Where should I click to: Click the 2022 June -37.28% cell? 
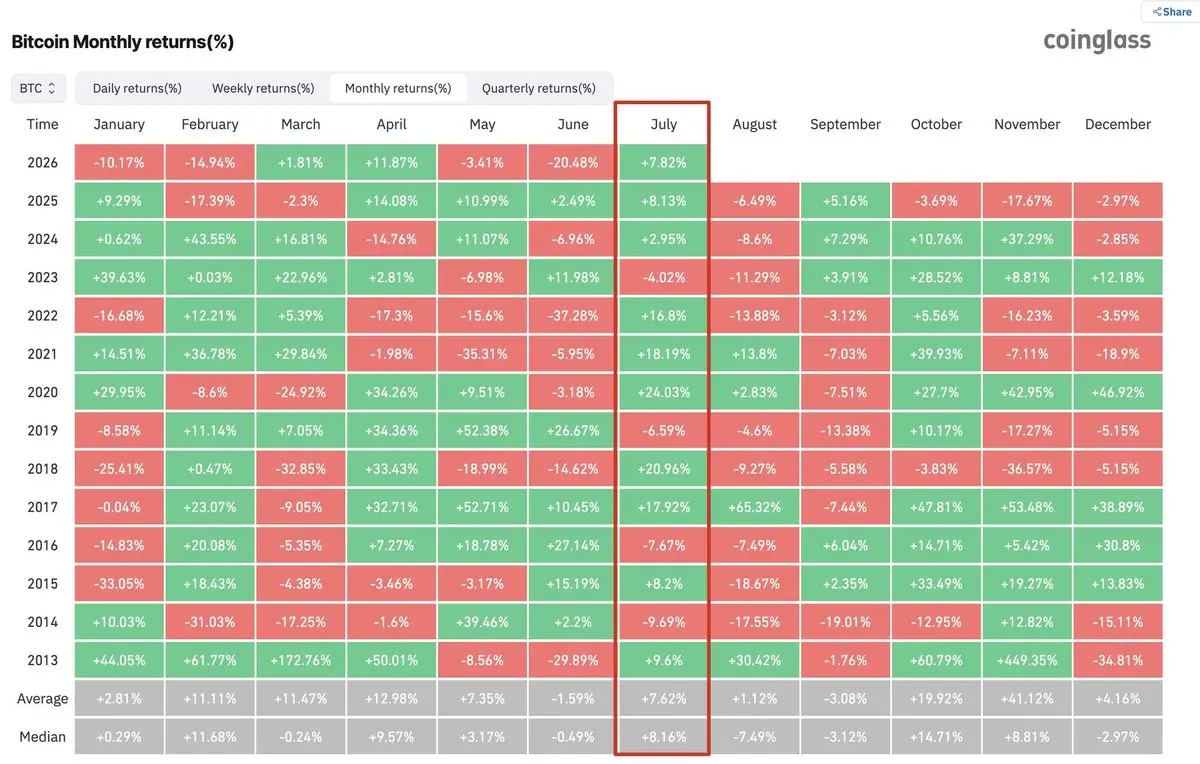point(573,316)
